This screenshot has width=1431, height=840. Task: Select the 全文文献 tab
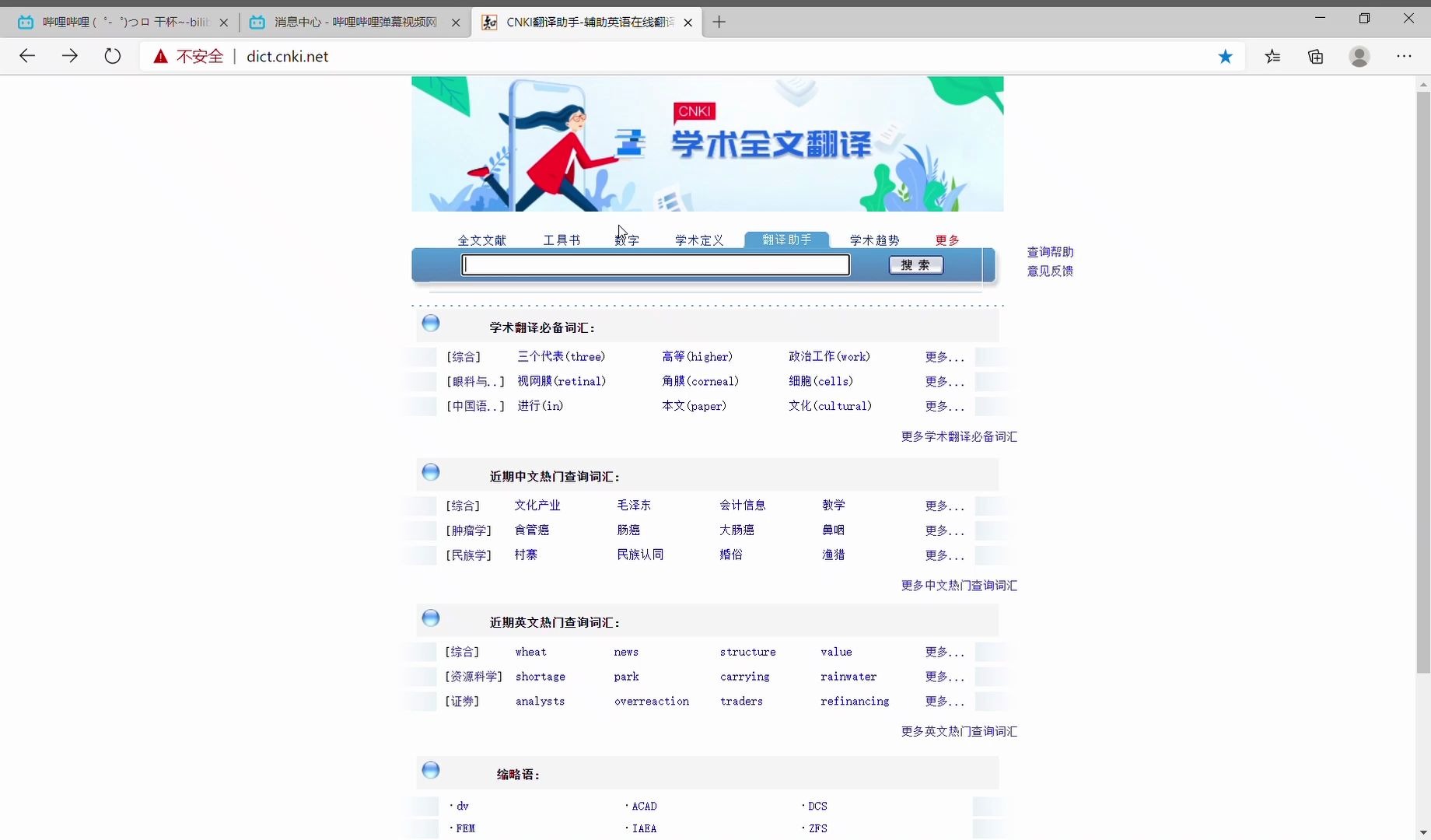click(481, 240)
